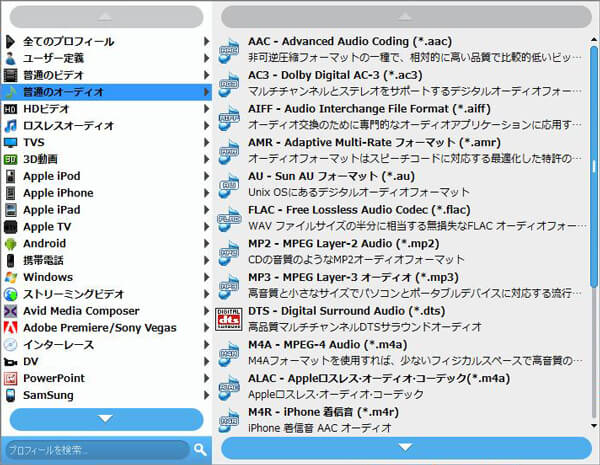Choose MP2 - MPEG Layer-2 Audio format

401,251
